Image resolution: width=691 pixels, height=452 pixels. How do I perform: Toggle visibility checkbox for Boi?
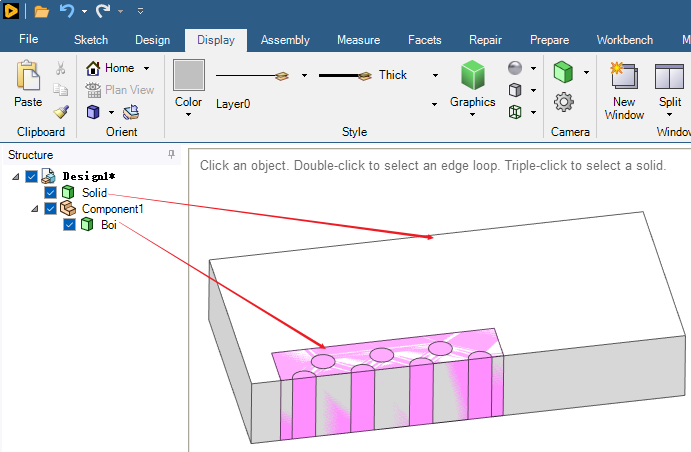coord(69,225)
